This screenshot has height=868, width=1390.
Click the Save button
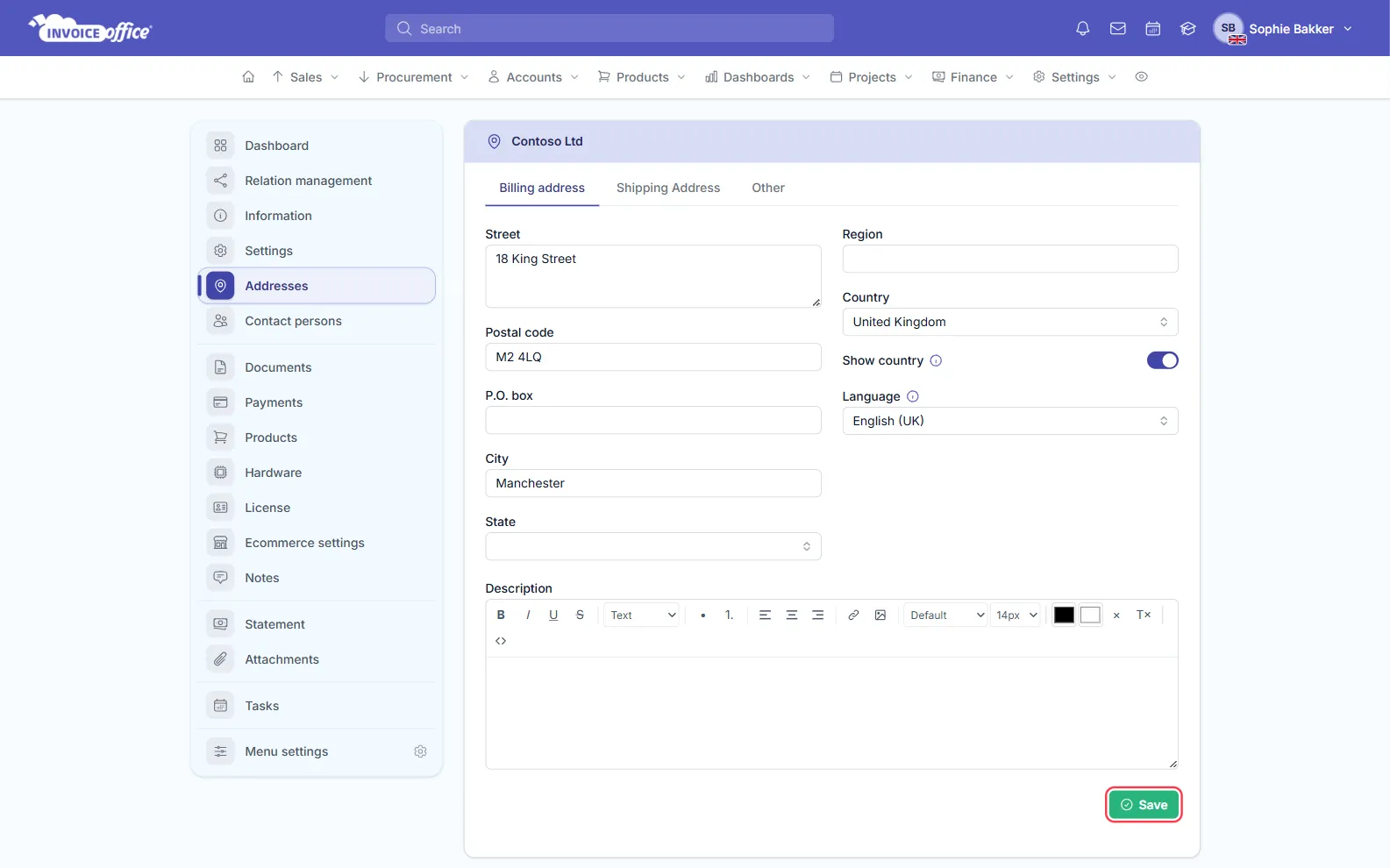tap(1144, 805)
